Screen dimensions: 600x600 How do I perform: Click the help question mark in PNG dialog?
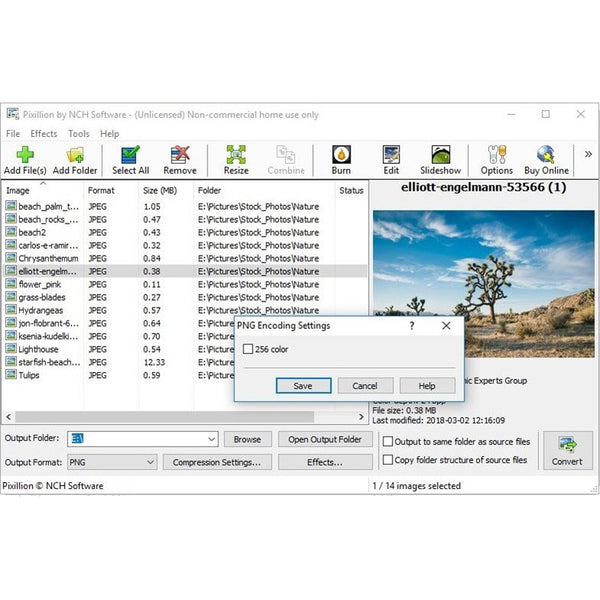[x=412, y=326]
